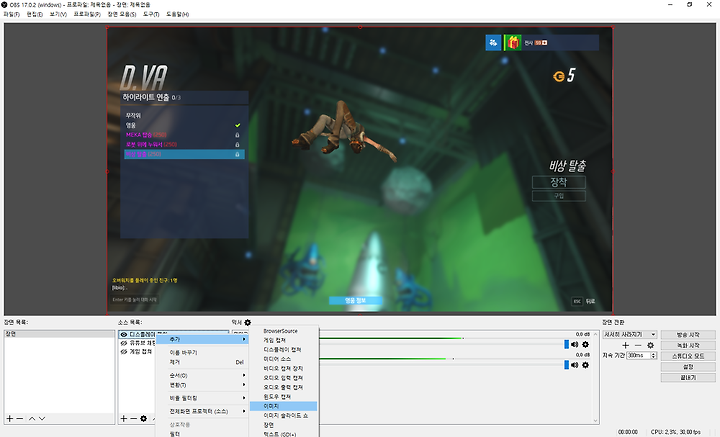Open the 프로파일(P) menu
This screenshot has height=437, width=720.
click(x=87, y=14)
